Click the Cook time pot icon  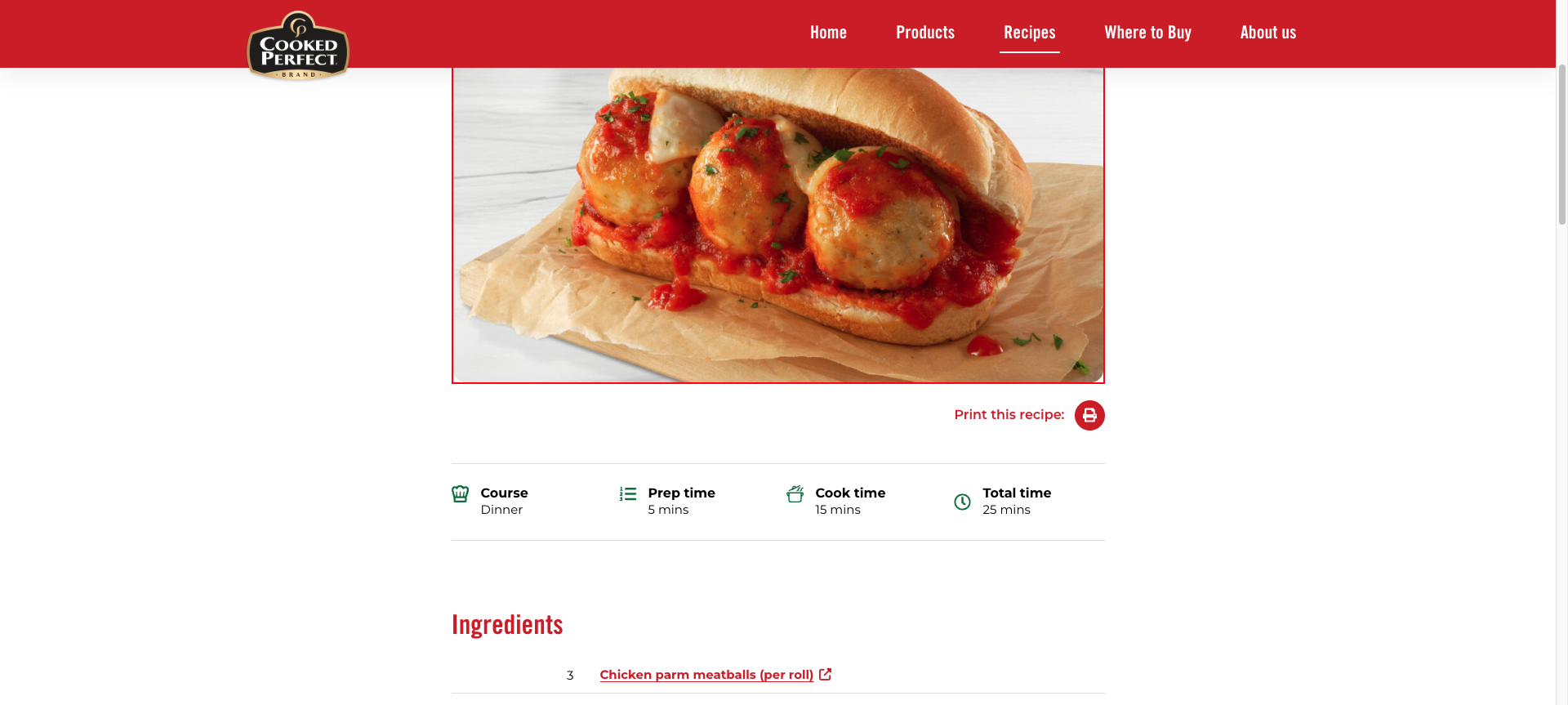[x=795, y=493]
